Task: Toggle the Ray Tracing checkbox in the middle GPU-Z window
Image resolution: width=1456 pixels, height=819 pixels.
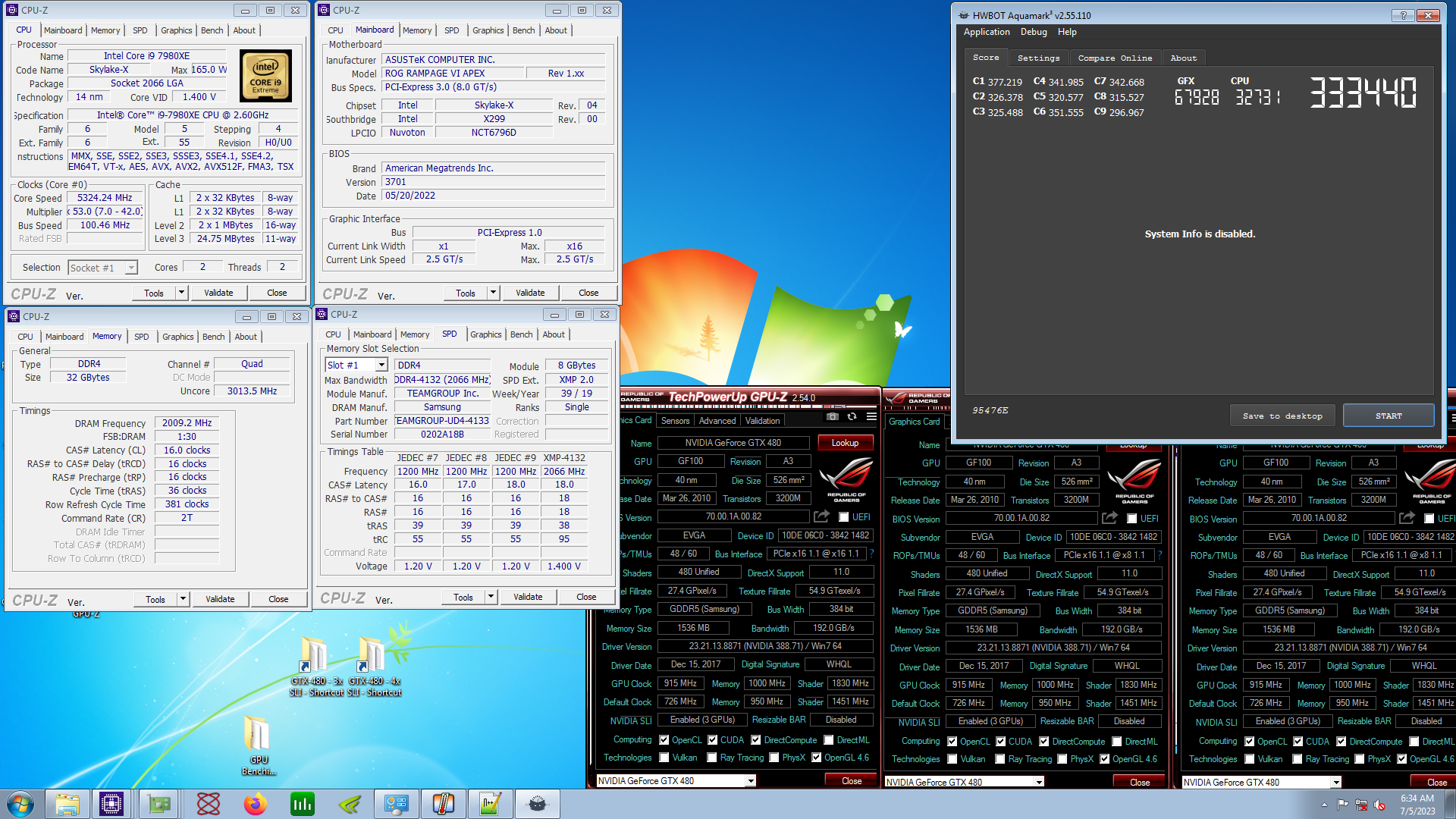Action: (1000, 759)
